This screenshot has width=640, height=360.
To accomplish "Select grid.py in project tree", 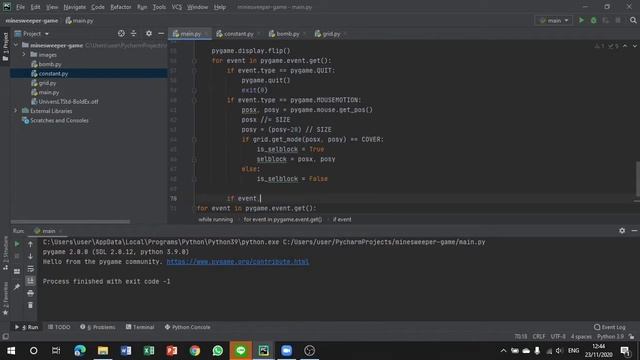I will tap(47, 83).
